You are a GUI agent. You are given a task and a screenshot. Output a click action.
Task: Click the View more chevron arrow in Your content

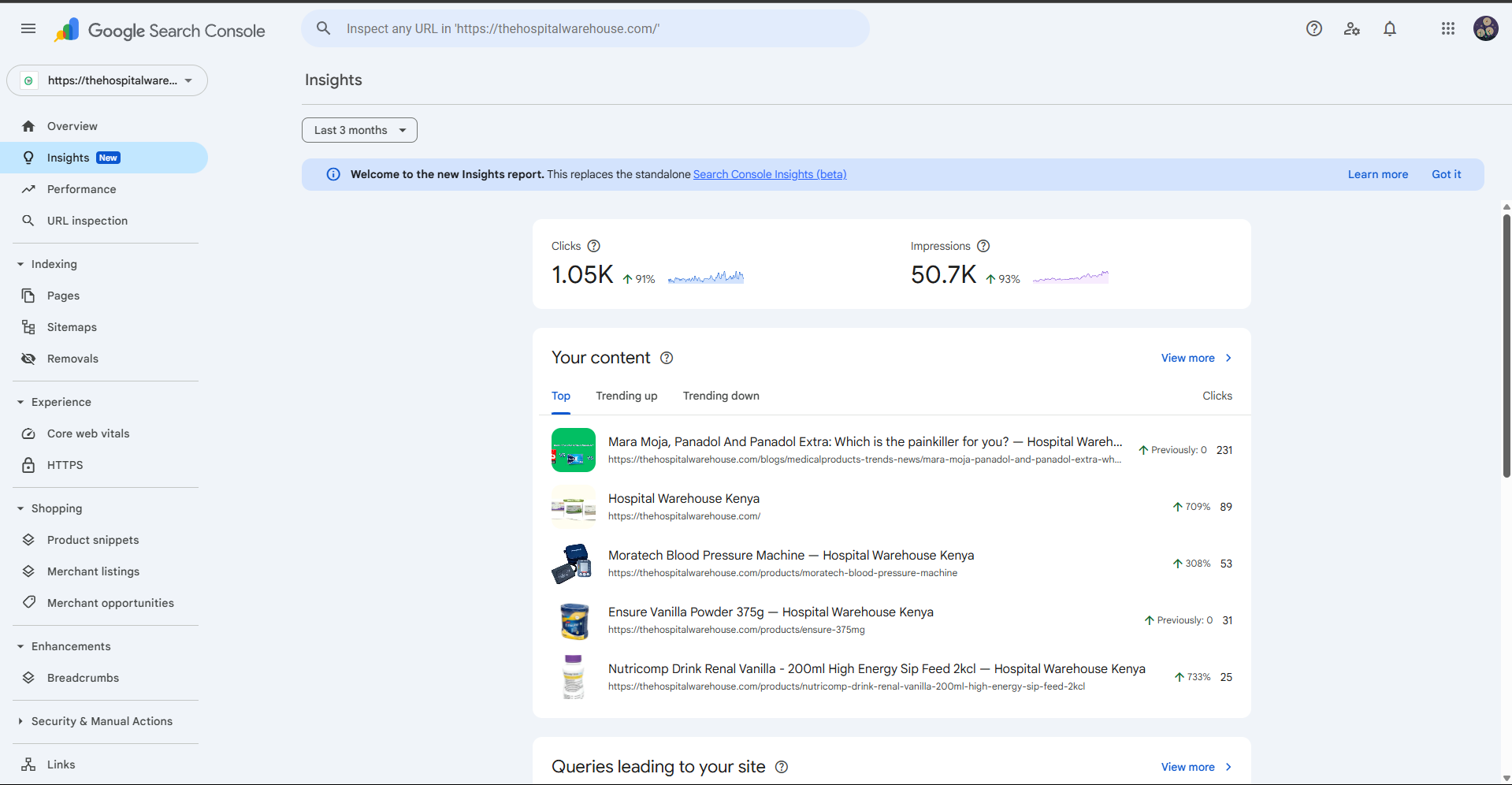click(x=1228, y=358)
